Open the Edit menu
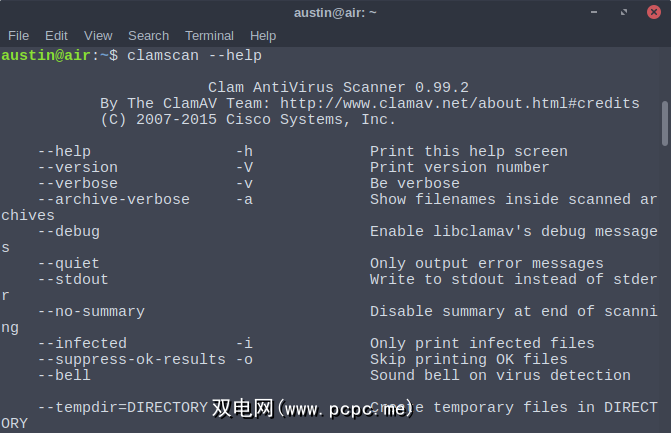The image size is (671, 433). (57, 35)
